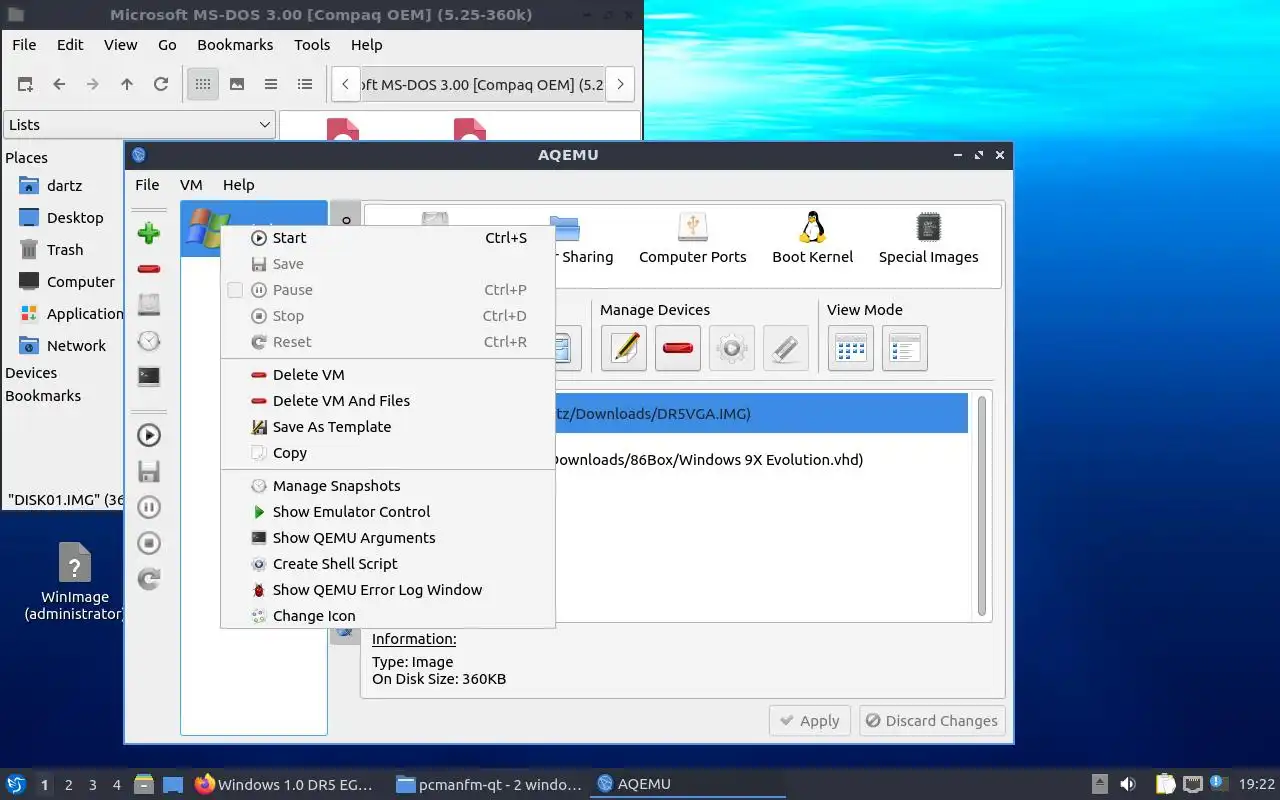Switch file manager to compact view
This screenshot has width=1280, height=800.
[x=271, y=85]
